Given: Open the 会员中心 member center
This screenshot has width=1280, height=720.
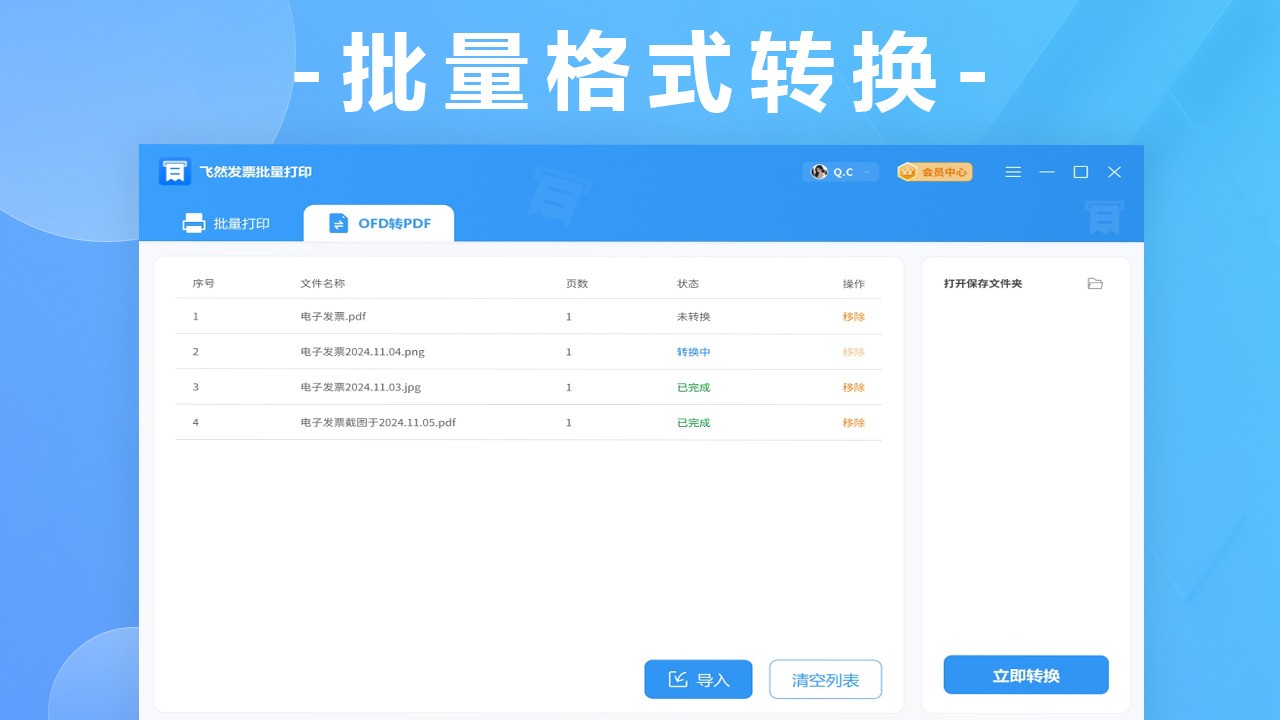Looking at the screenshot, I should pos(935,172).
